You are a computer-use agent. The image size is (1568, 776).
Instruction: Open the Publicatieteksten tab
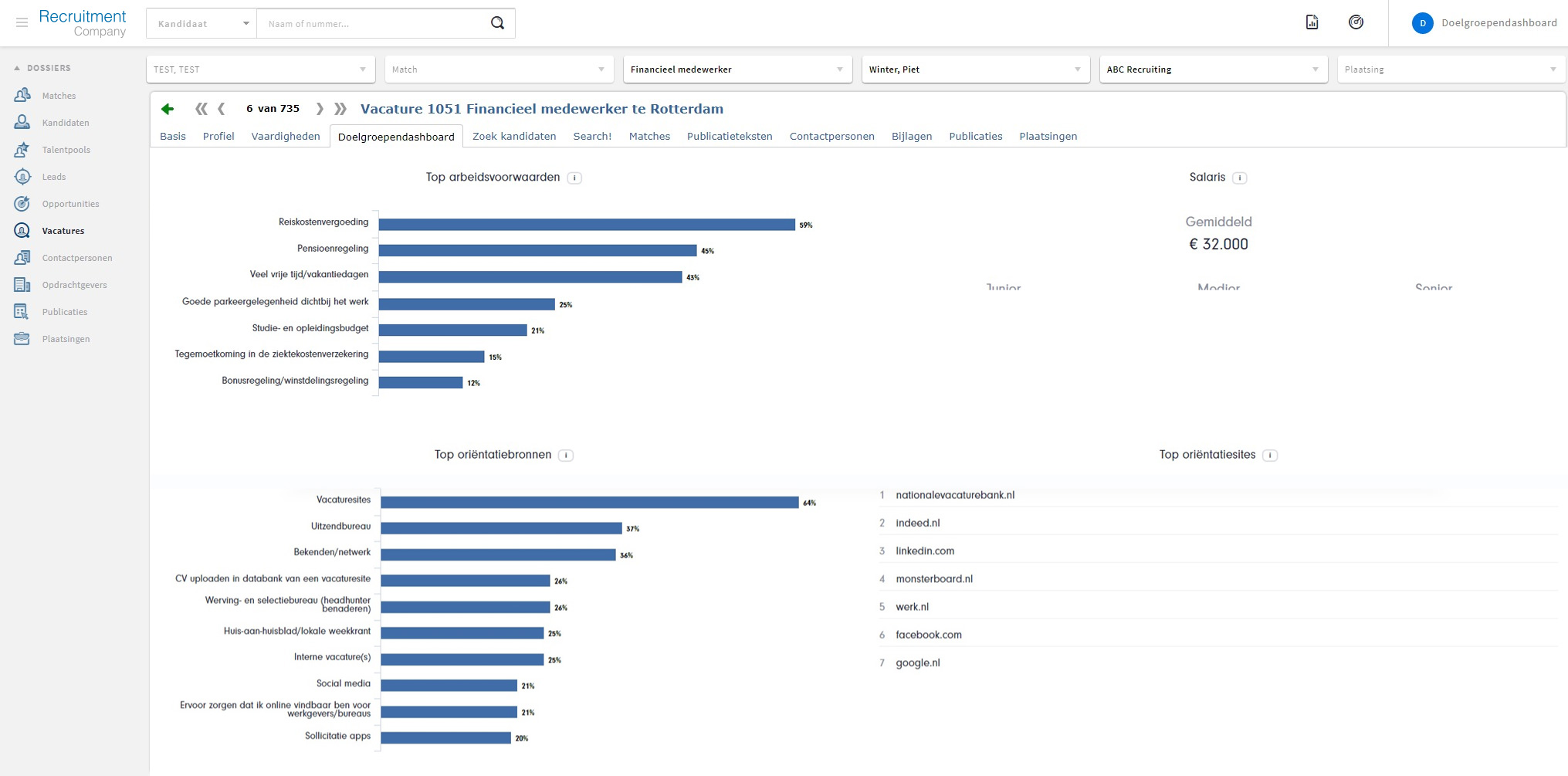coord(729,136)
